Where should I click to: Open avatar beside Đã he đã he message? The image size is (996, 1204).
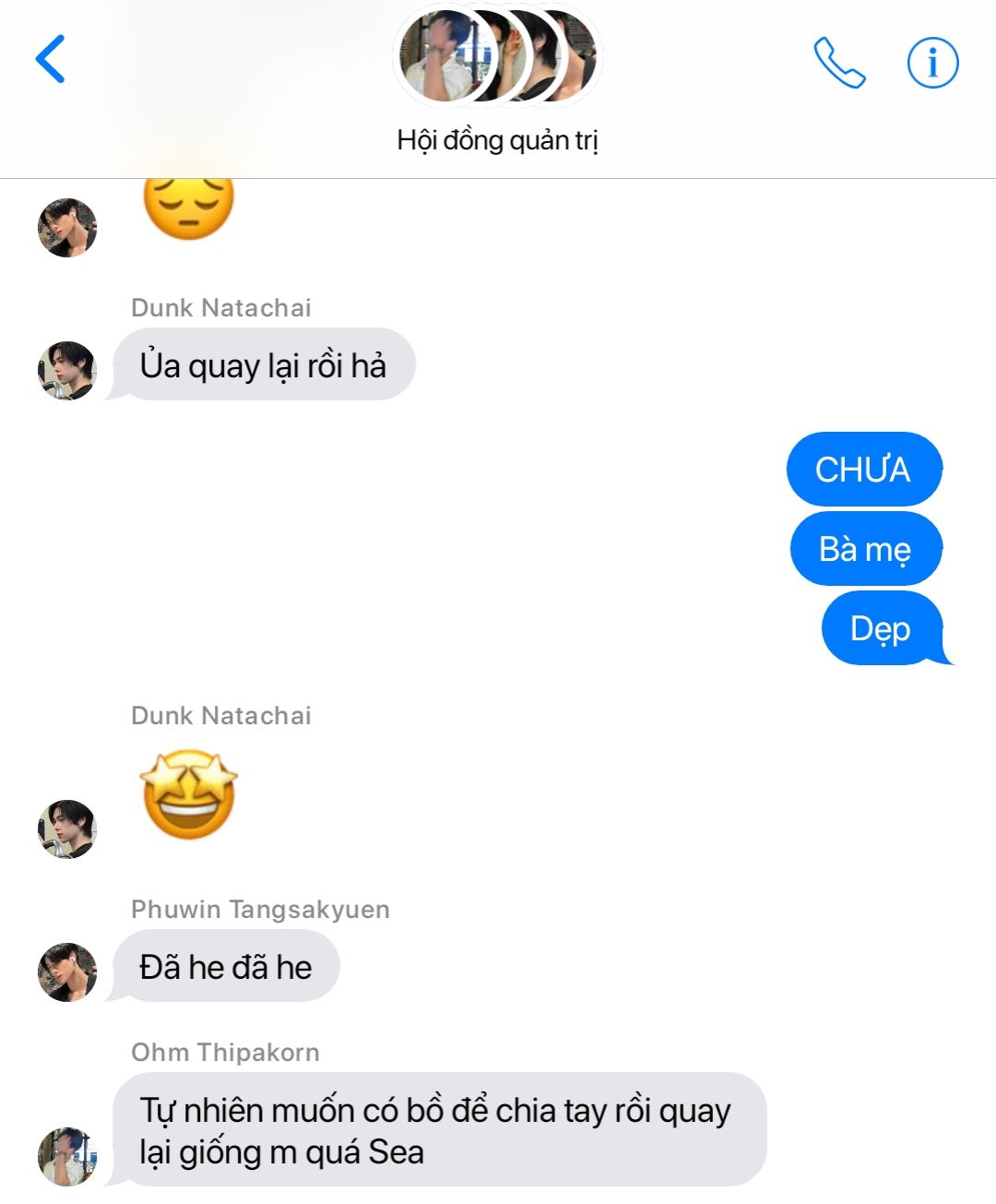click(67, 972)
